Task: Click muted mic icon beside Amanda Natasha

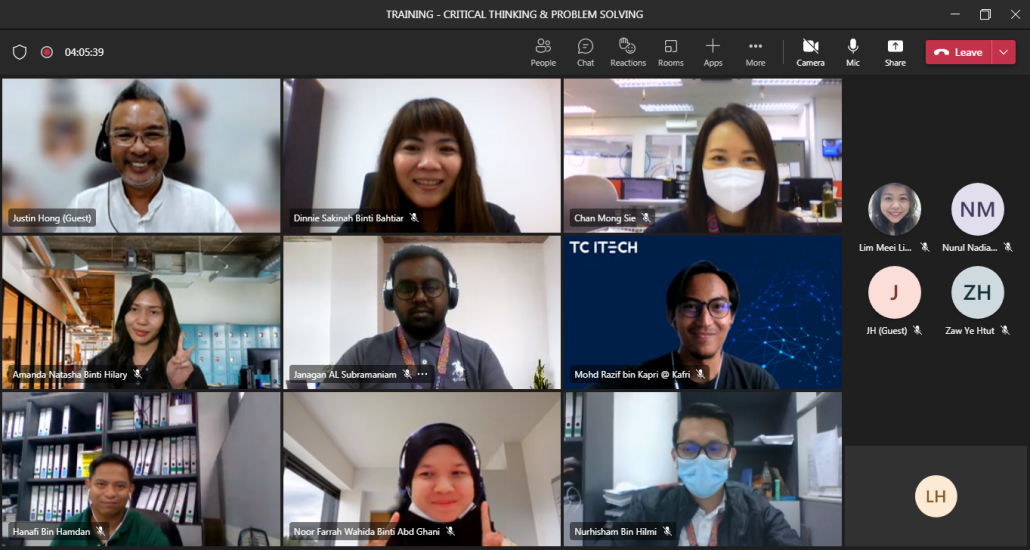Action: [x=137, y=374]
